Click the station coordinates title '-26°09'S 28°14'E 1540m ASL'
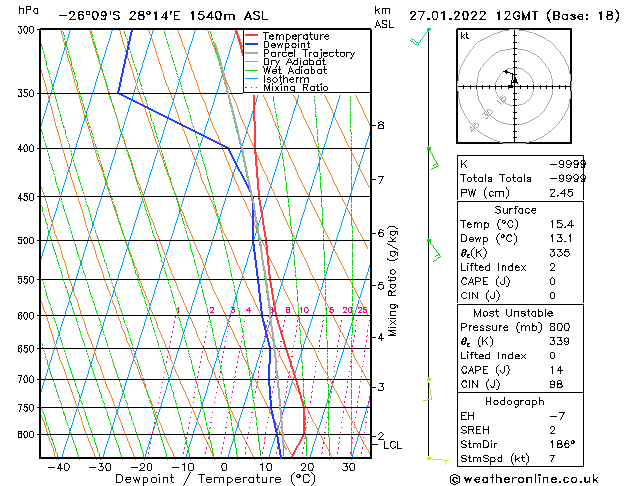This screenshot has width=629, height=486. pyautogui.click(x=163, y=16)
